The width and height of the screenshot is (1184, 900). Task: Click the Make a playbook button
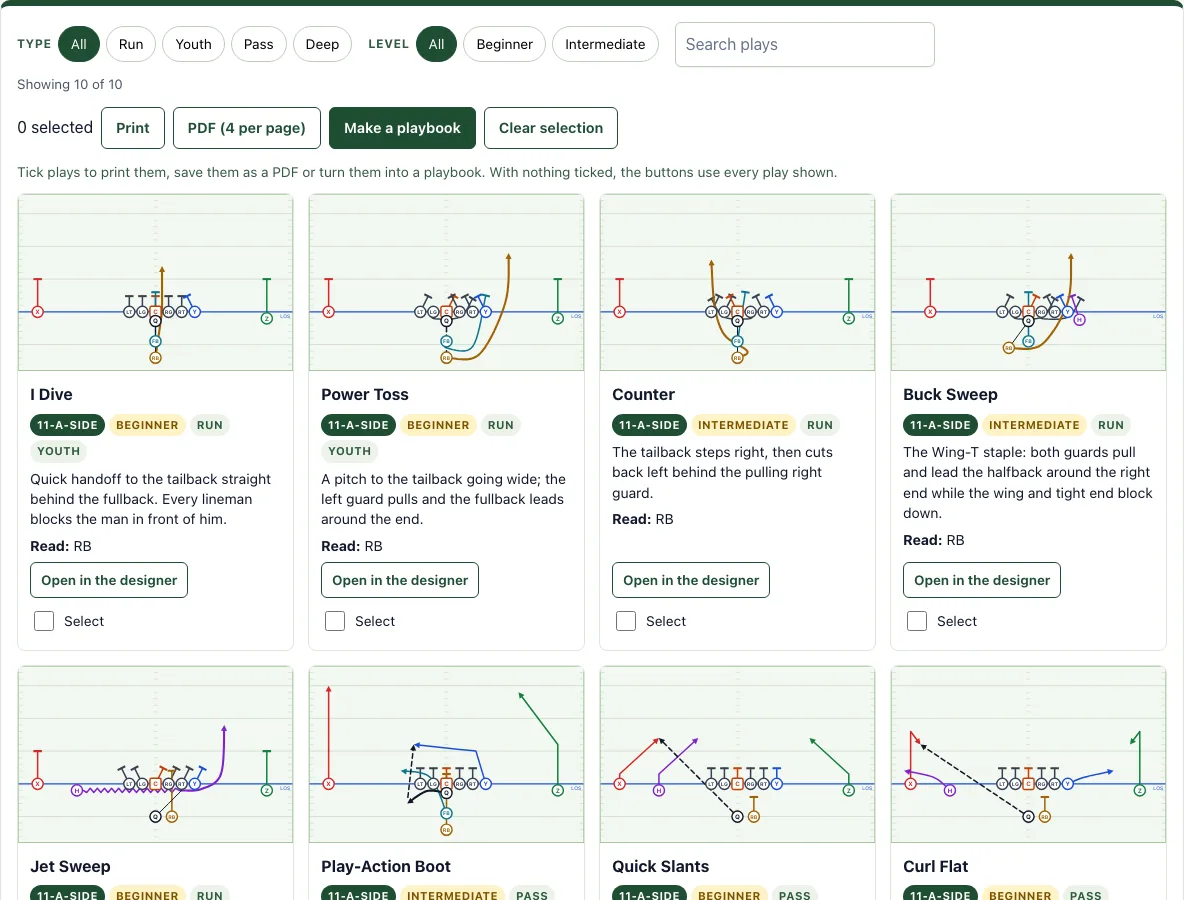(x=402, y=128)
